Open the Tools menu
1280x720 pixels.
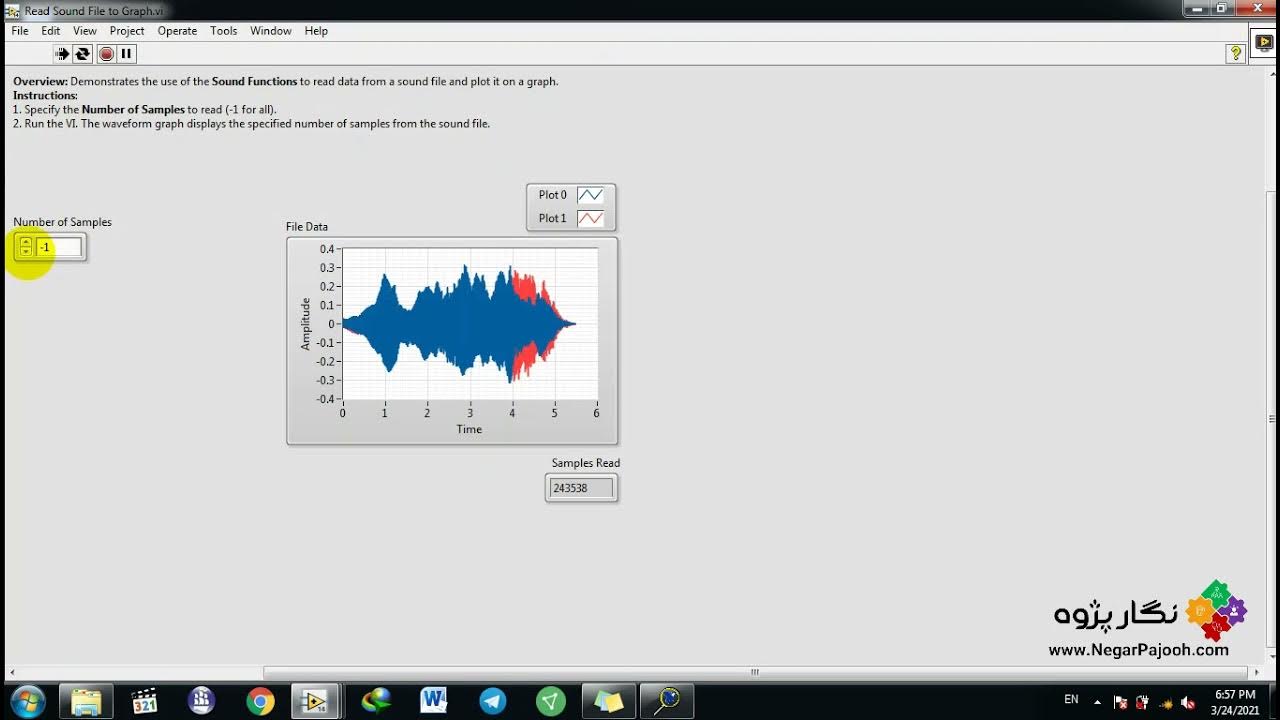224,31
